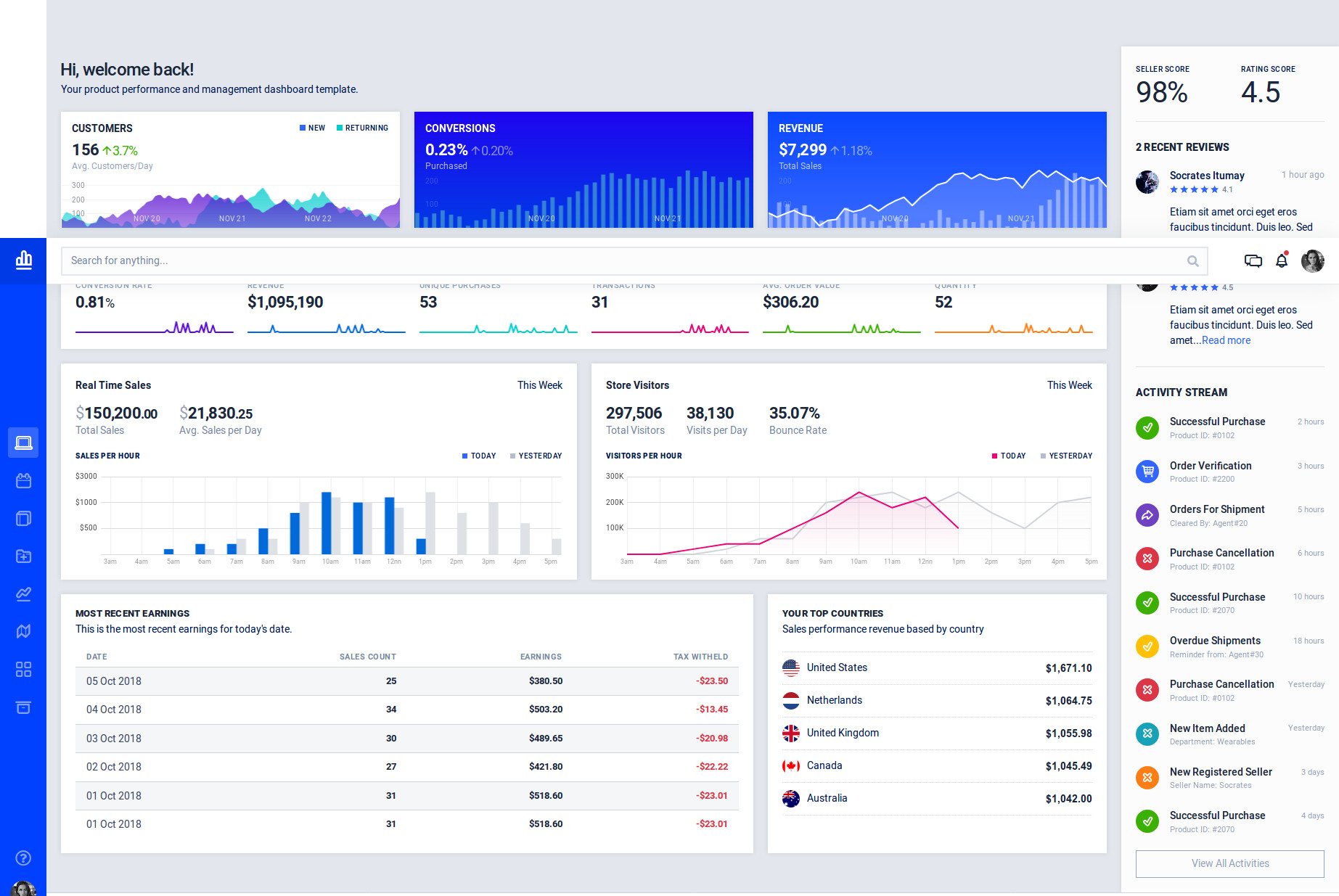Open the calendar icon in sidebar
The image size is (1339, 896).
23,480
